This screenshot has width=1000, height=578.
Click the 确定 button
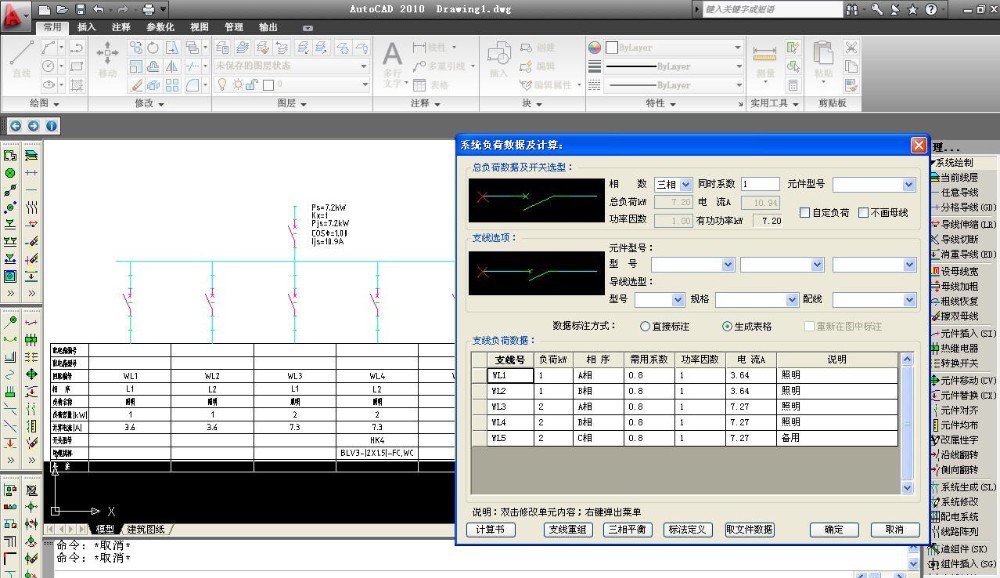coord(834,530)
